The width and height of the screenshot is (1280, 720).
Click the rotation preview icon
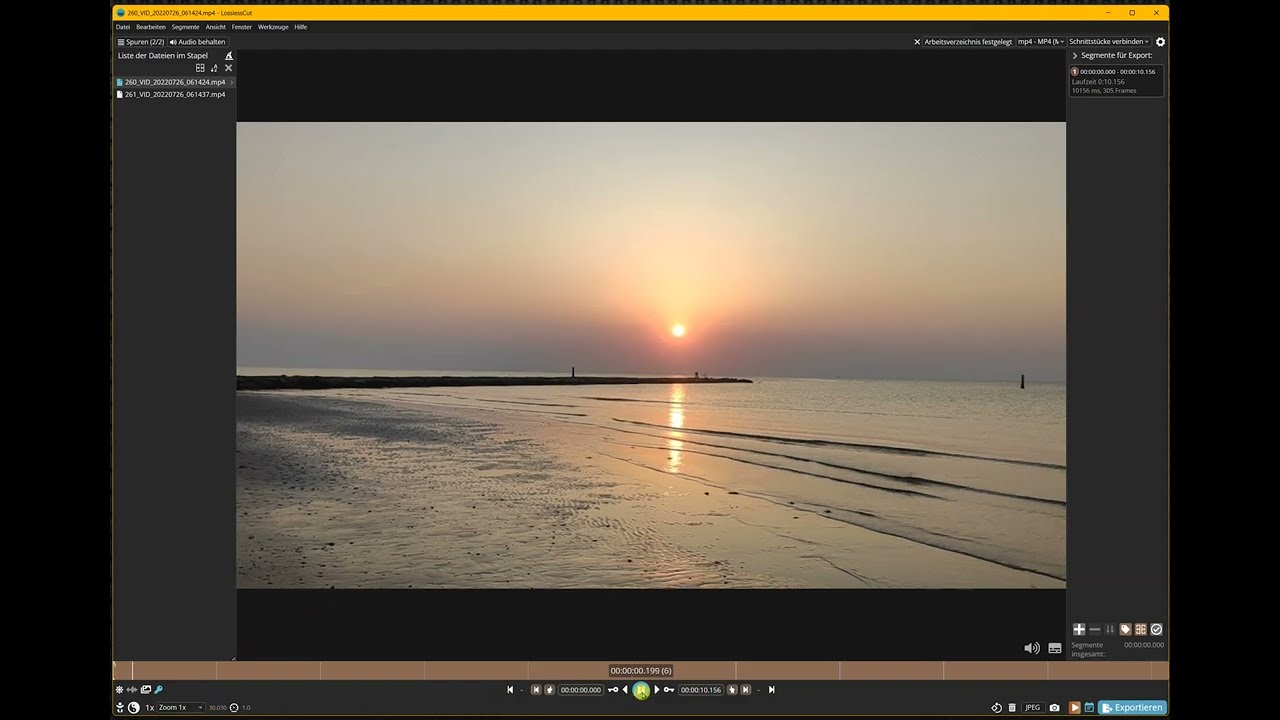(996, 708)
